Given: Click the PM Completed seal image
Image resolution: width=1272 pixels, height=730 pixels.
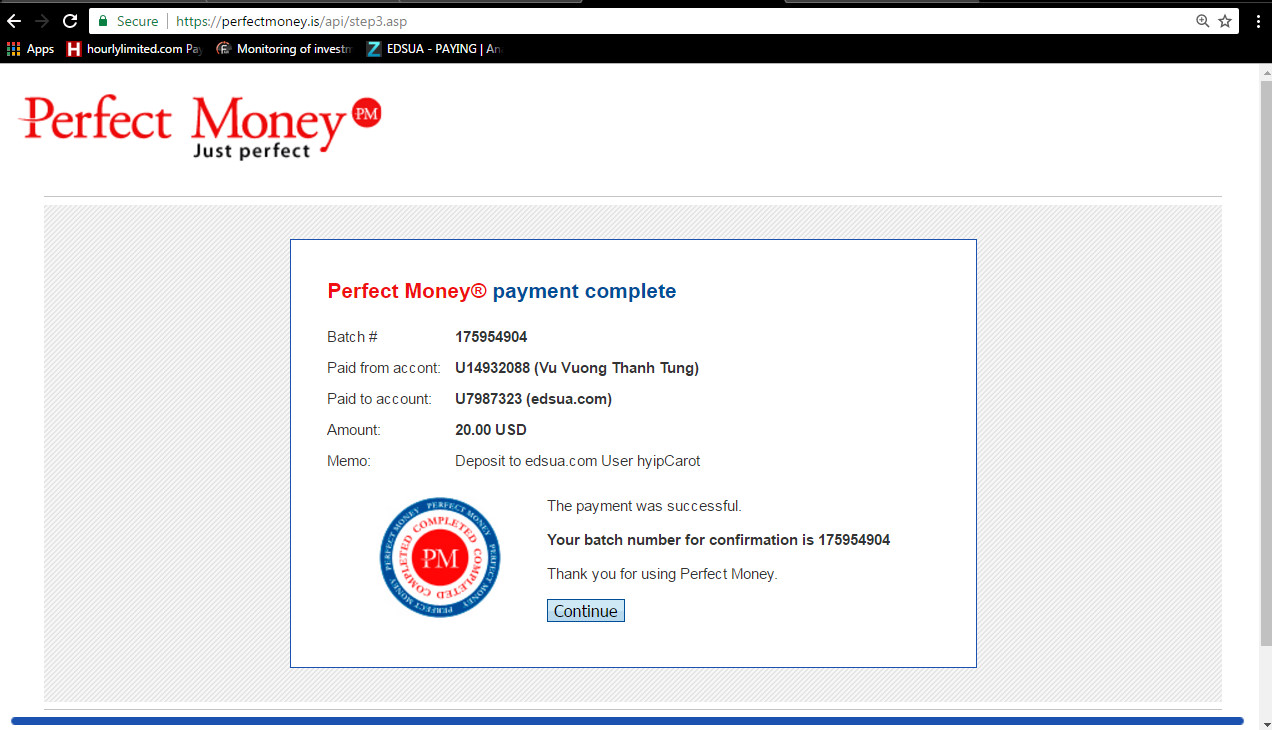Looking at the screenshot, I should [440, 557].
